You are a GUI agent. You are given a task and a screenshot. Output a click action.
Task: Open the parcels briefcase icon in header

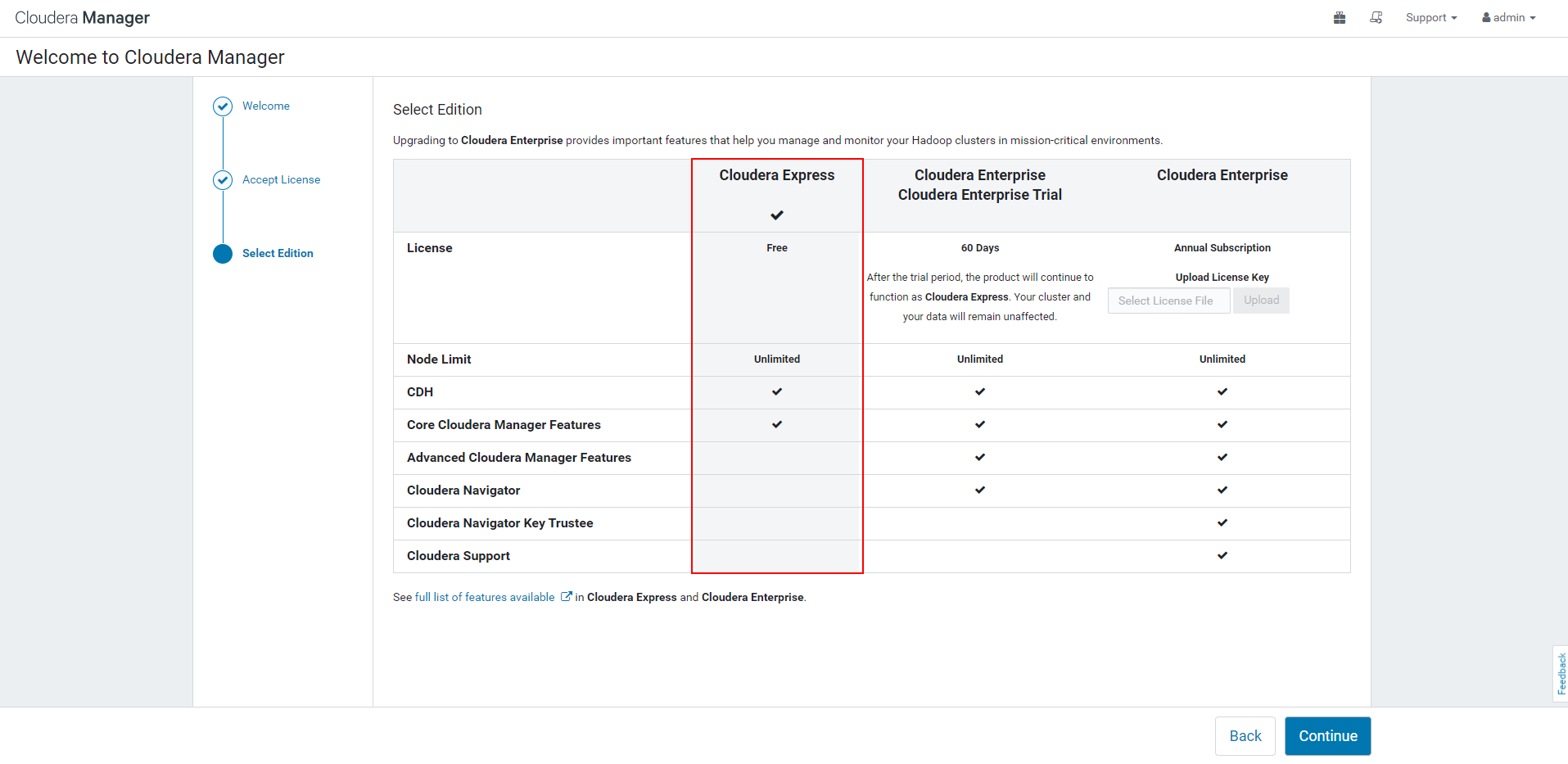pyautogui.click(x=1340, y=18)
